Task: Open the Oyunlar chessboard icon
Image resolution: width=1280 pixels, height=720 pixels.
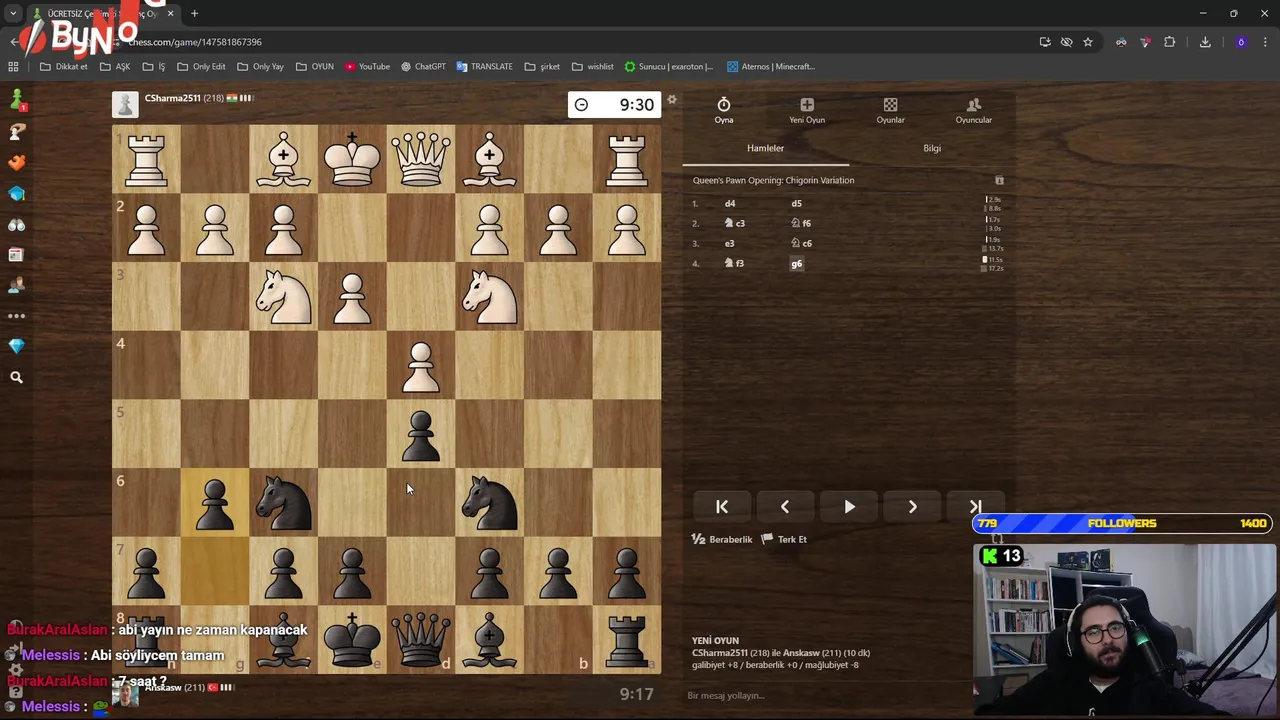Action: click(x=890, y=105)
